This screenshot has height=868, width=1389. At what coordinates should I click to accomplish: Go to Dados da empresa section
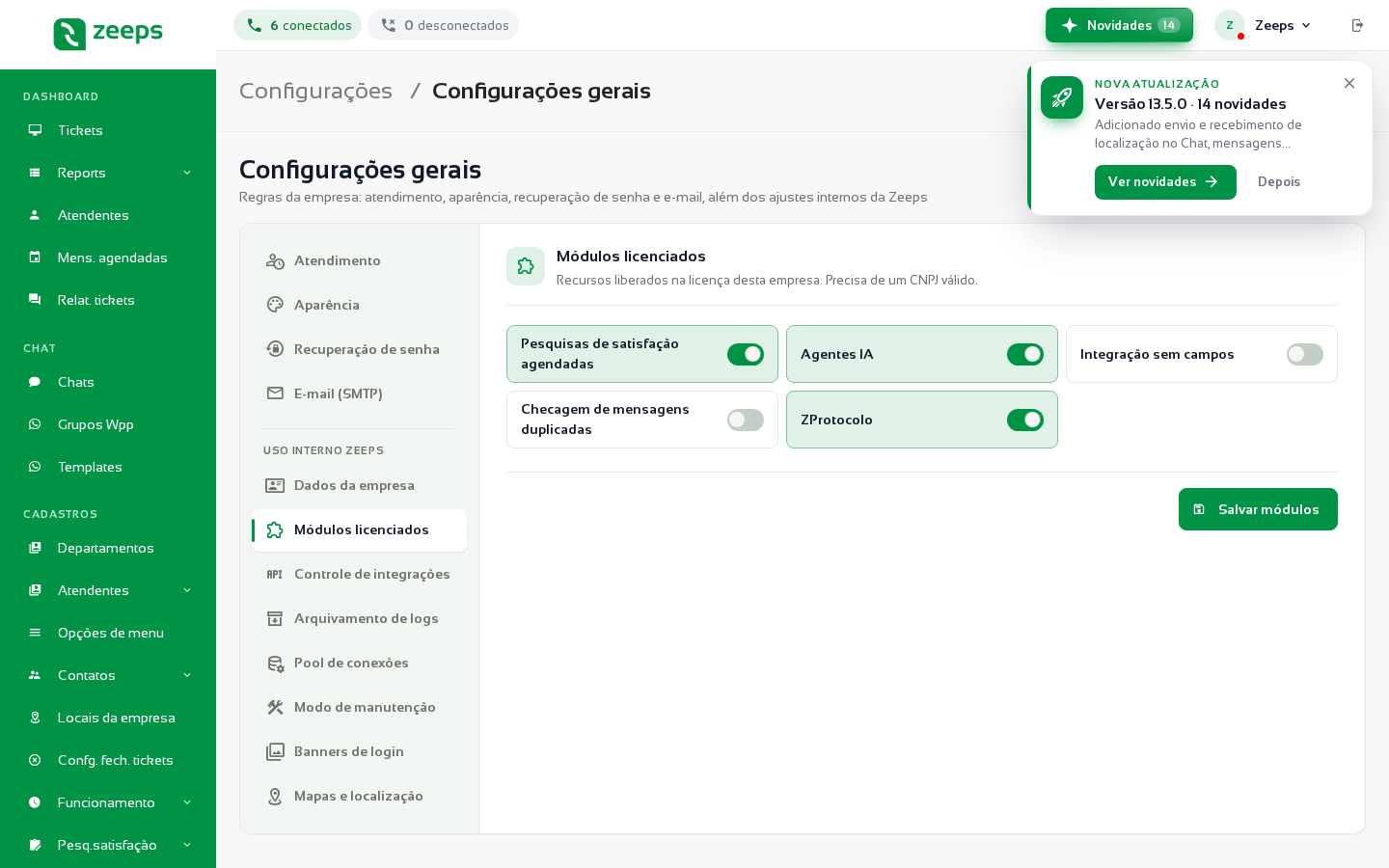pyautogui.click(x=359, y=485)
